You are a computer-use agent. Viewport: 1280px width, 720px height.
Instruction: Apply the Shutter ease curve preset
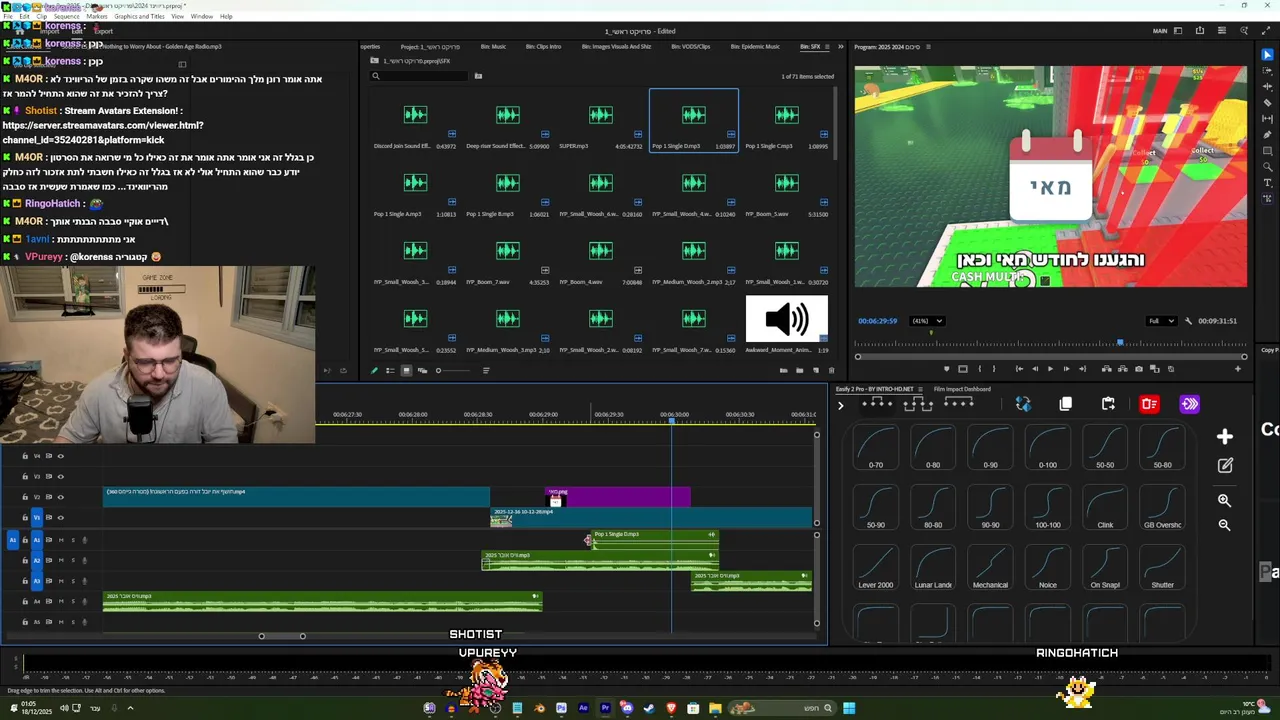click(x=1162, y=567)
